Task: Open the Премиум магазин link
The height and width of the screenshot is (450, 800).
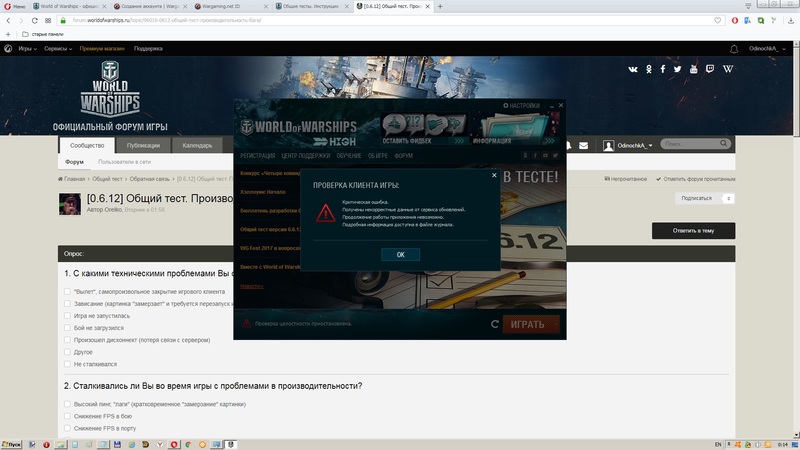Action: coord(102,49)
